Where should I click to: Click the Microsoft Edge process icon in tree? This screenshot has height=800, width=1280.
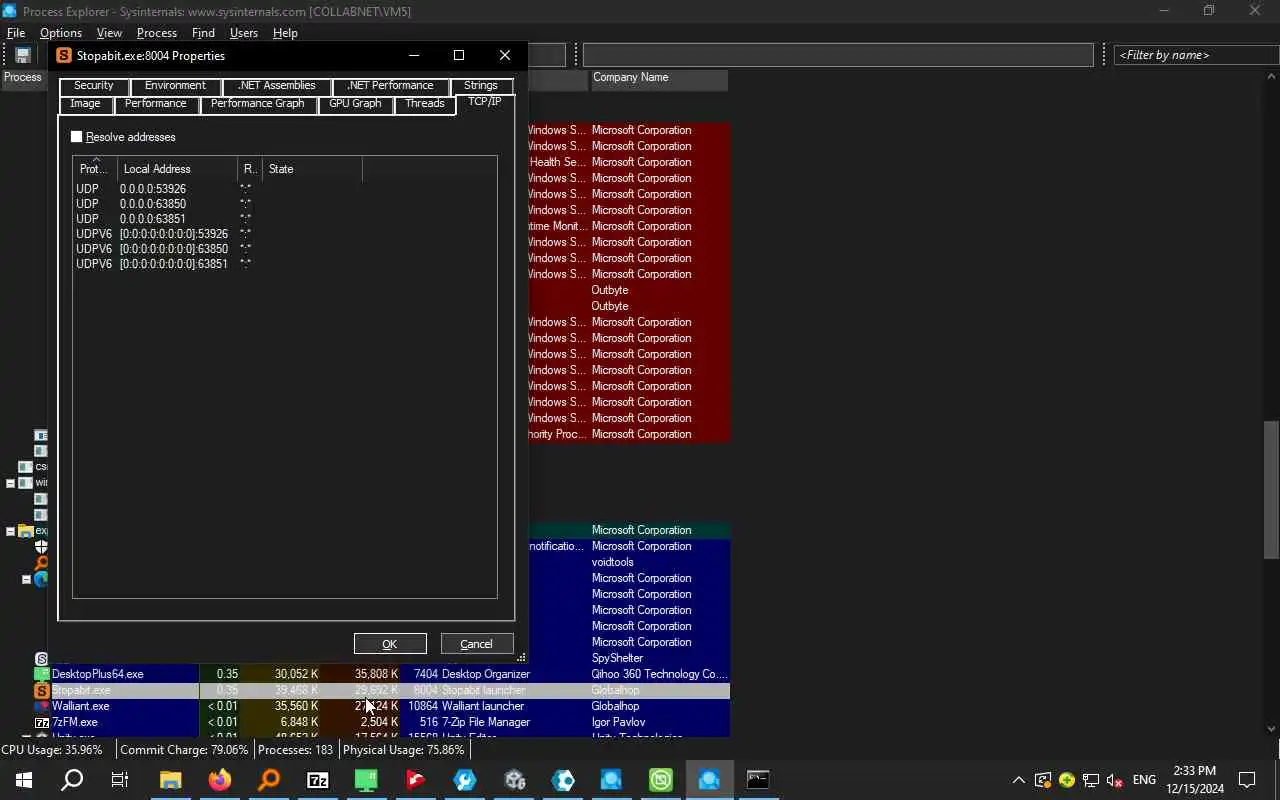(x=42, y=579)
